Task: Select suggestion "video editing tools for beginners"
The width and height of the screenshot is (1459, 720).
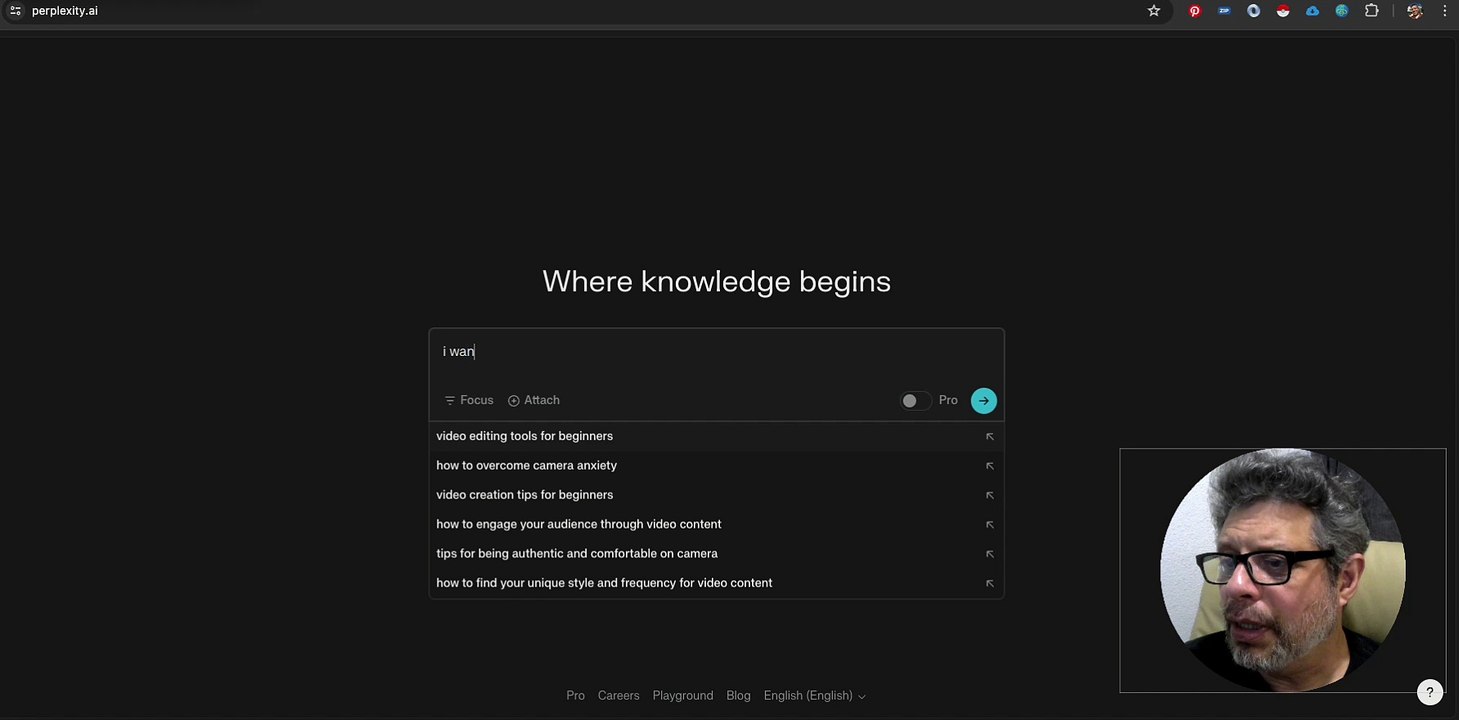Action: click(524, 436)
